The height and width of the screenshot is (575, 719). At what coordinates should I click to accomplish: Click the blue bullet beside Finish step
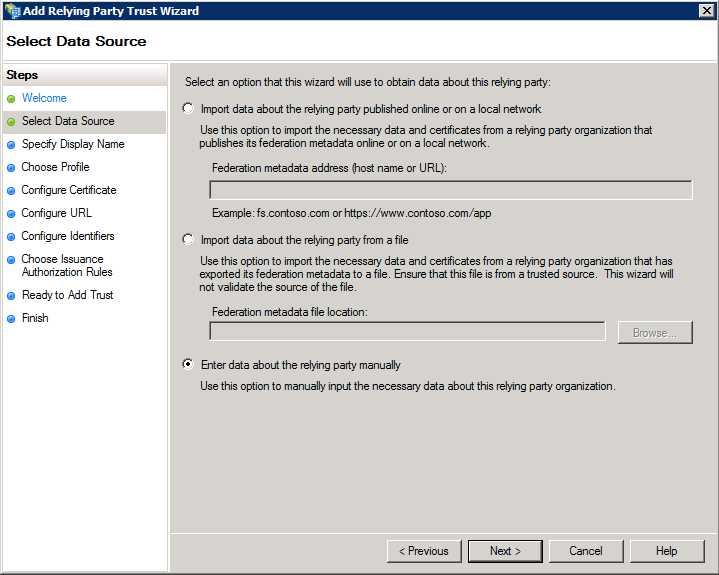click(11, 319)
